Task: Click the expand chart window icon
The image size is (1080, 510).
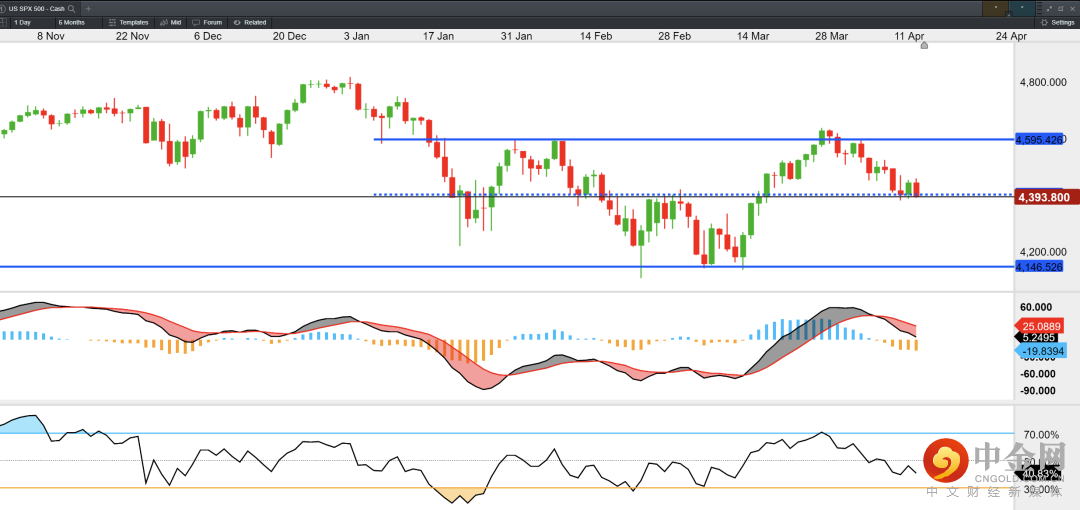Action: click(x=1049, y=8)
